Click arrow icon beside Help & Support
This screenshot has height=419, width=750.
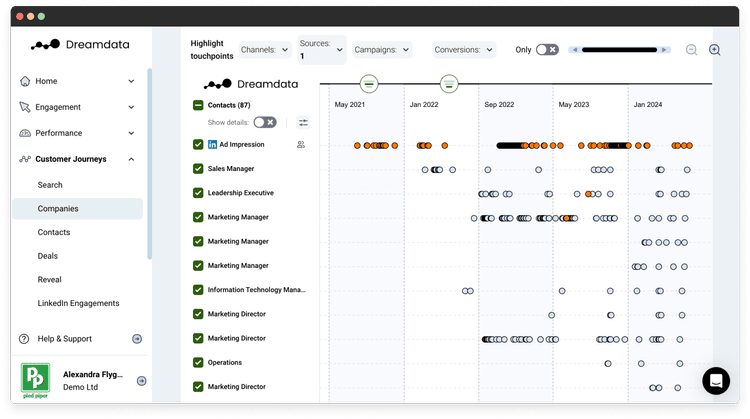[137, 339]
